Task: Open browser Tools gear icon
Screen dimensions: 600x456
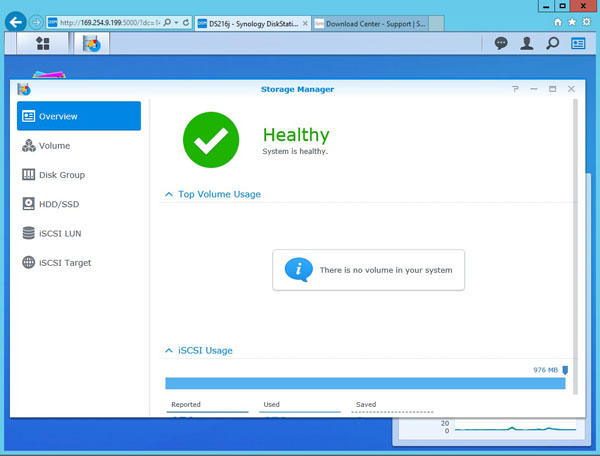Action: 586,22
